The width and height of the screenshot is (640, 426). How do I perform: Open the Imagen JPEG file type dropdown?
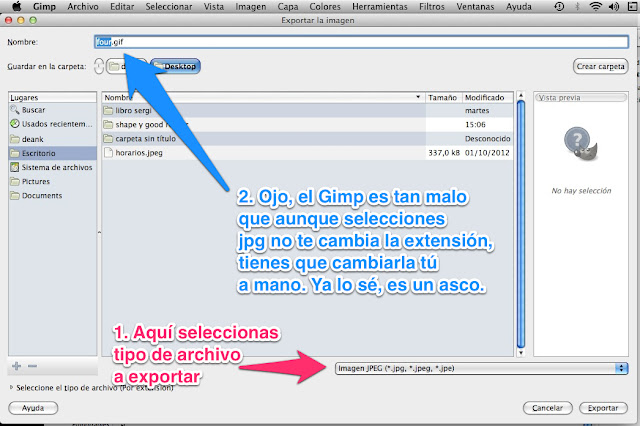tap(481, 368)
